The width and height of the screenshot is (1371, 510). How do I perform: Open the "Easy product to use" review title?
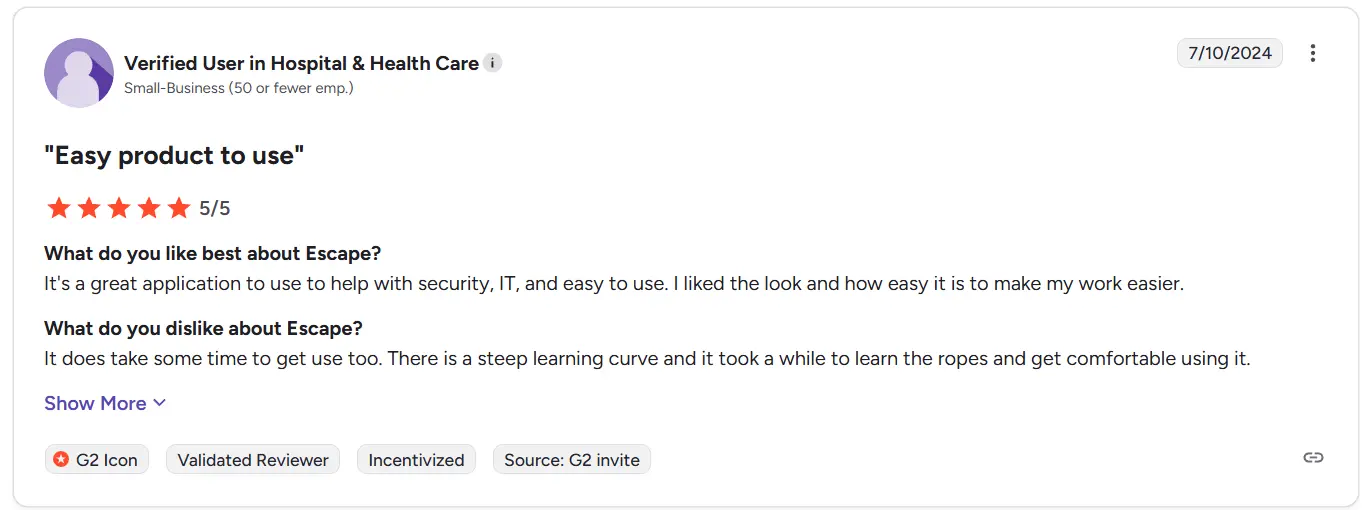(x=174, y=156)
